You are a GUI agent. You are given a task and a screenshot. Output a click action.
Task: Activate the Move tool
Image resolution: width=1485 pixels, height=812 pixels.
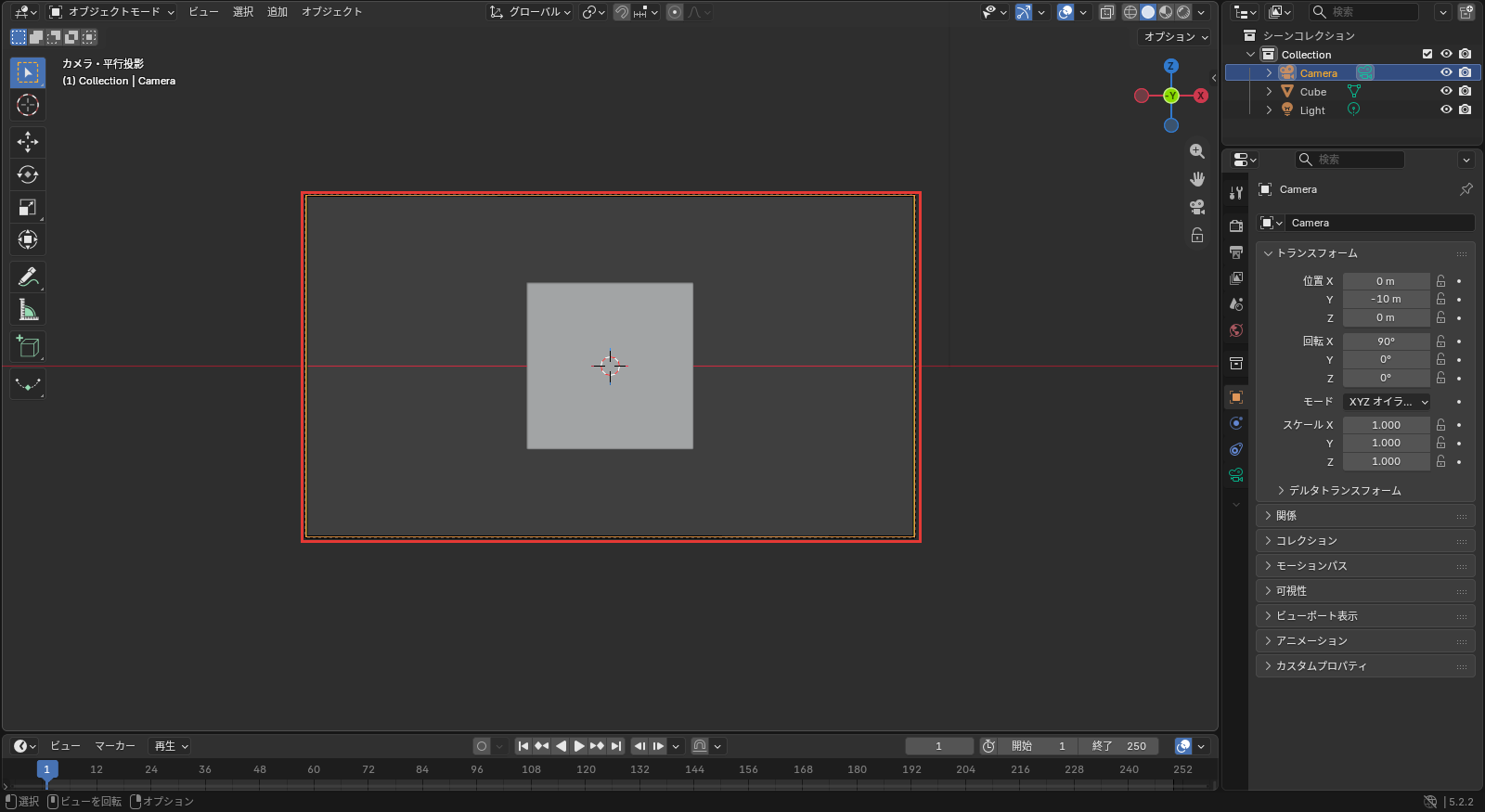click(x=28, y=142)
